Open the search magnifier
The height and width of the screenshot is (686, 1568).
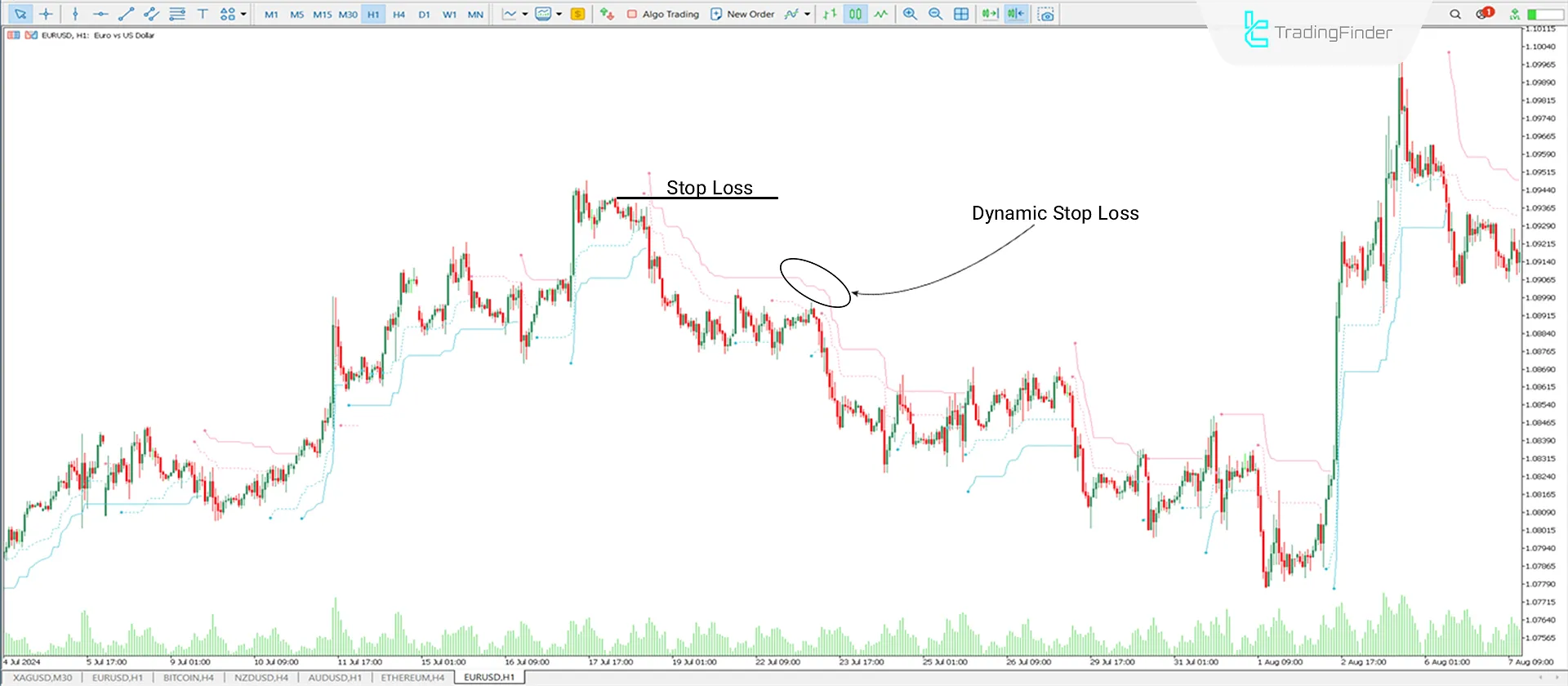click(x=1455, y=14)
